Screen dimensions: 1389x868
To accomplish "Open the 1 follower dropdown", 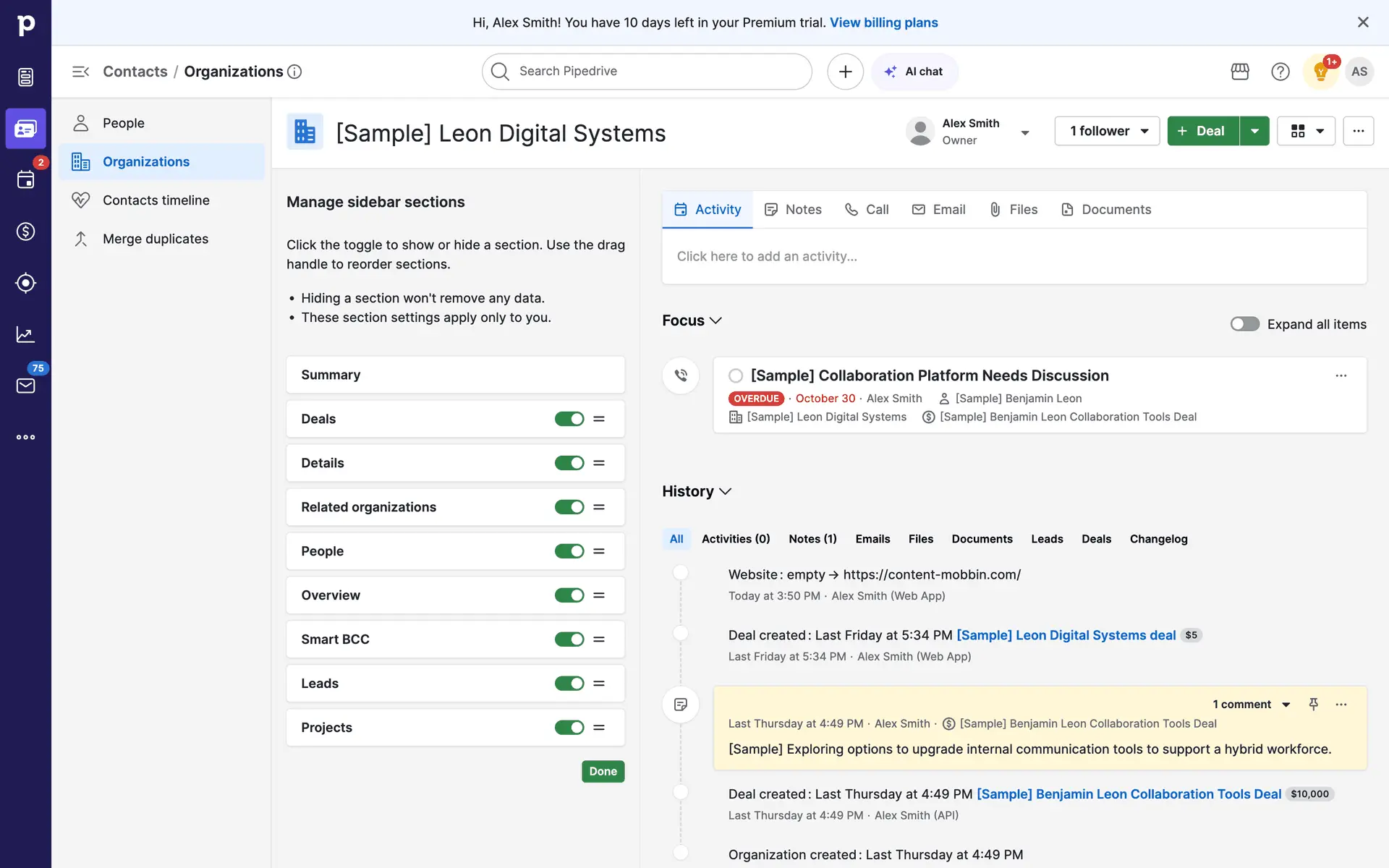I will tap(1107, 131).
